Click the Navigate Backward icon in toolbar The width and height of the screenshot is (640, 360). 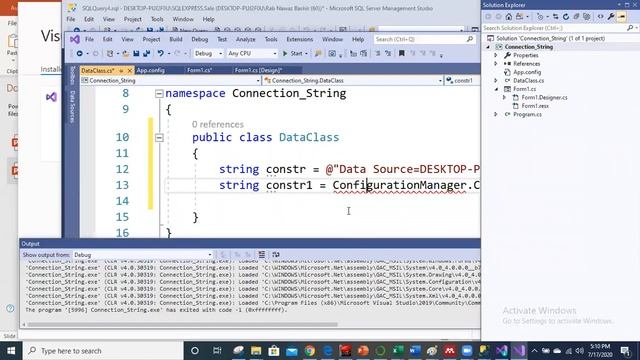(x=80, y=53)
